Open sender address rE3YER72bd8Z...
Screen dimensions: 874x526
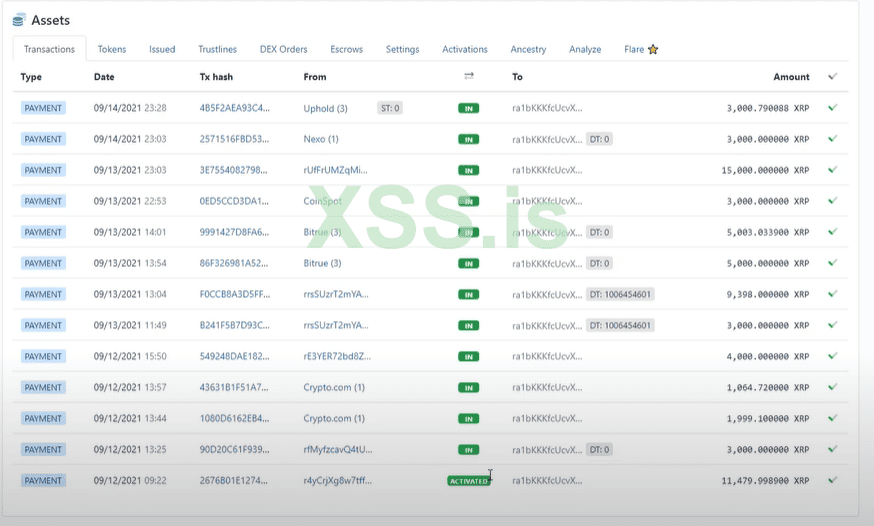337,356
